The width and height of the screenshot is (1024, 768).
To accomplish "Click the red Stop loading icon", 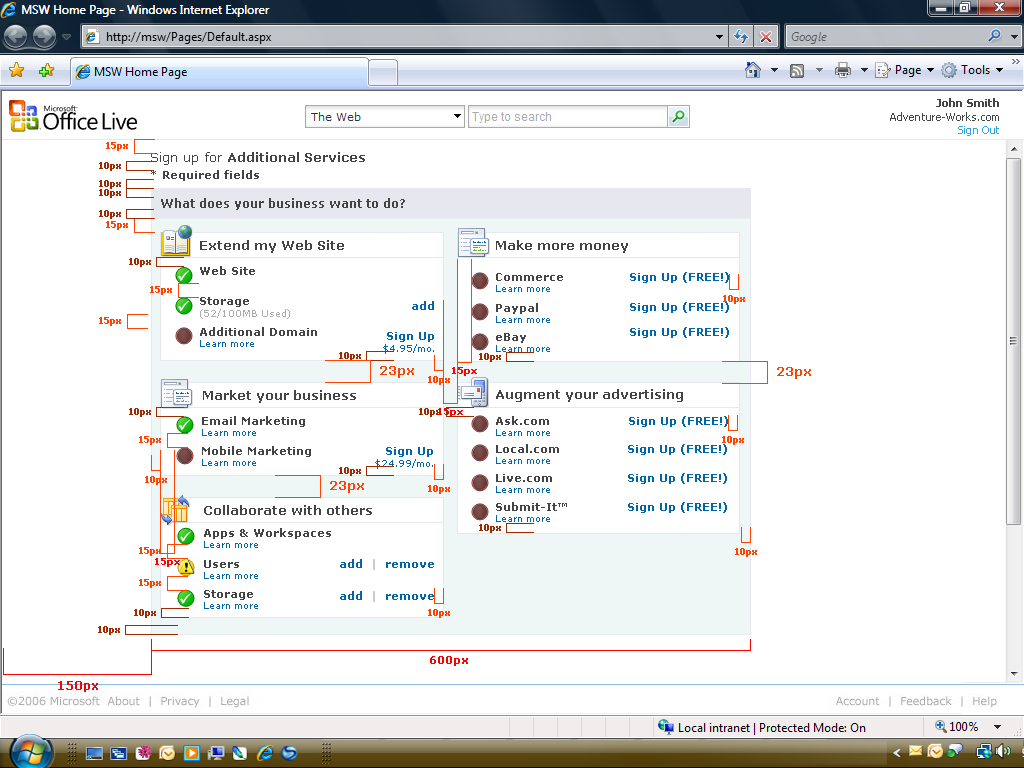I will click(766, 37).
